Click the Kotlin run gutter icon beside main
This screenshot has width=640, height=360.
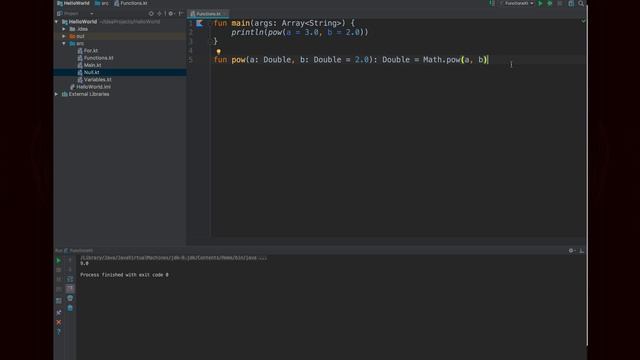coord(199,23)
